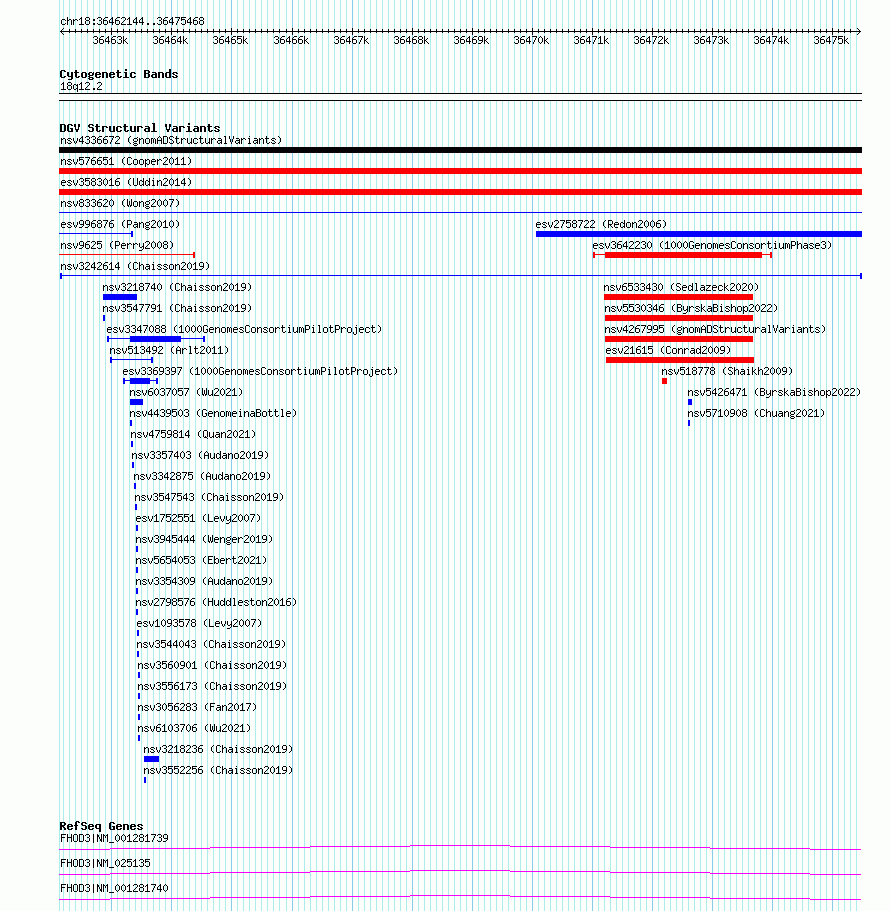Viewport: 890px width, 911px height.
Task: Select esv1093578 (Levy2007) label
Action: point(199,623)
